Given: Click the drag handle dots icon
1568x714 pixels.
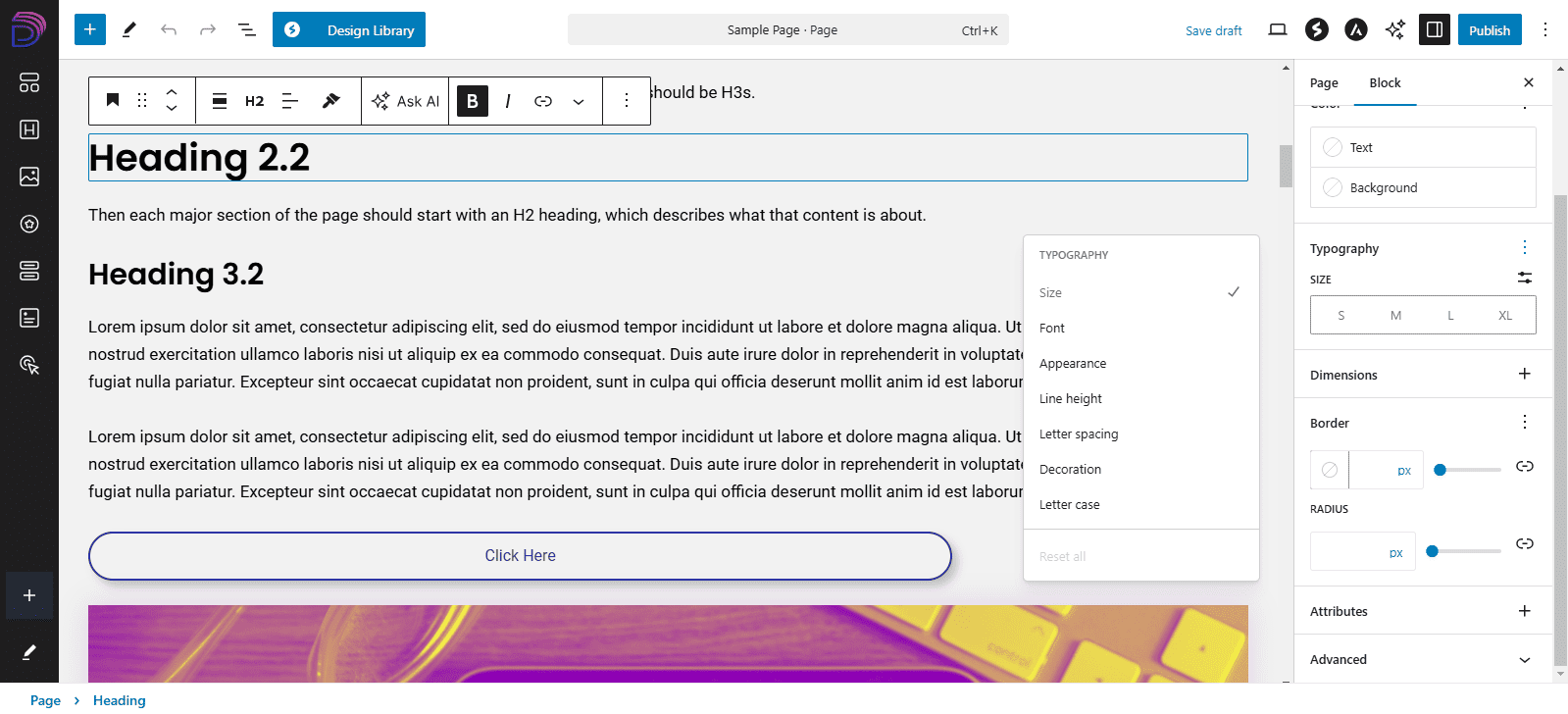Looking at the screenshot, I should coord(142,101).
